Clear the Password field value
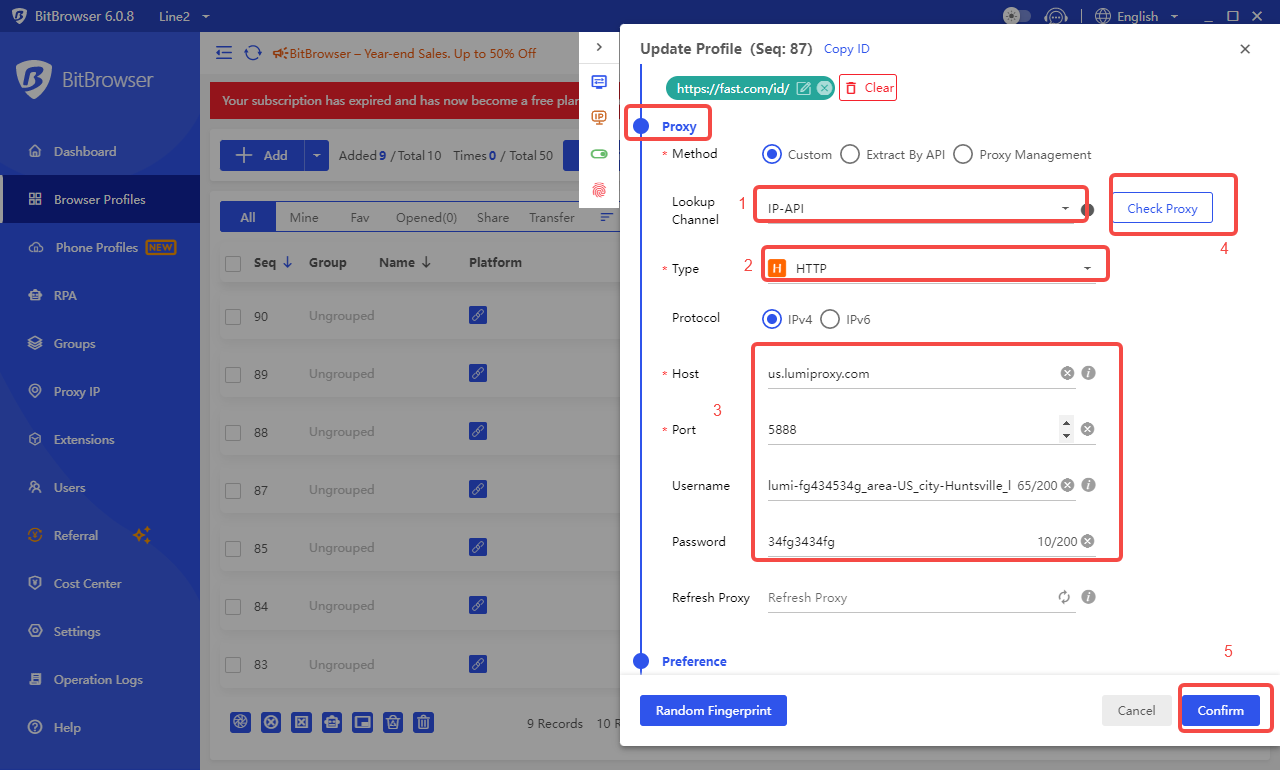The width and height of the screenshot is (1280, 770). [x=1088, y=541]
